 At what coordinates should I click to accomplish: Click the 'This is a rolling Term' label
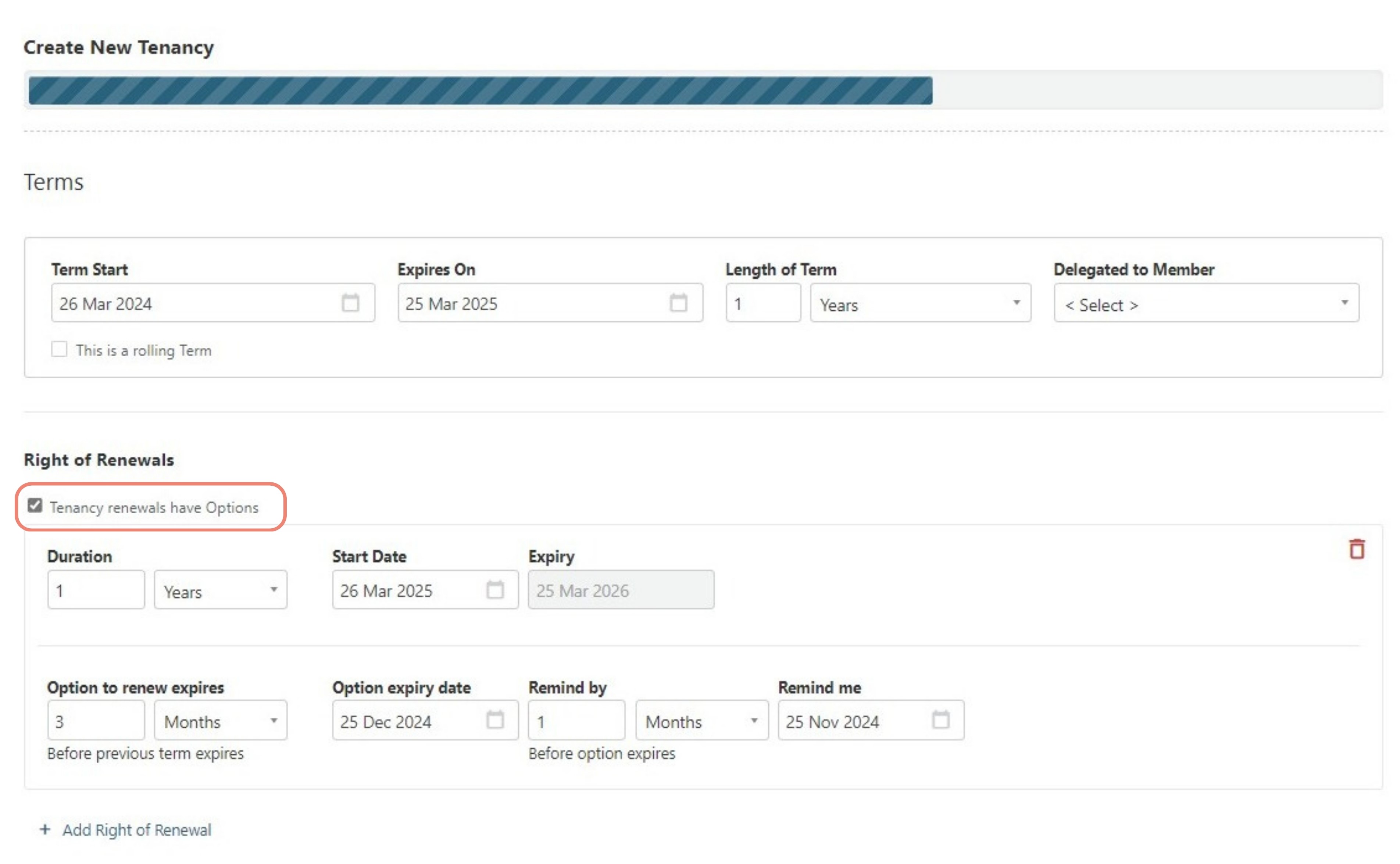tap(143, 350)
